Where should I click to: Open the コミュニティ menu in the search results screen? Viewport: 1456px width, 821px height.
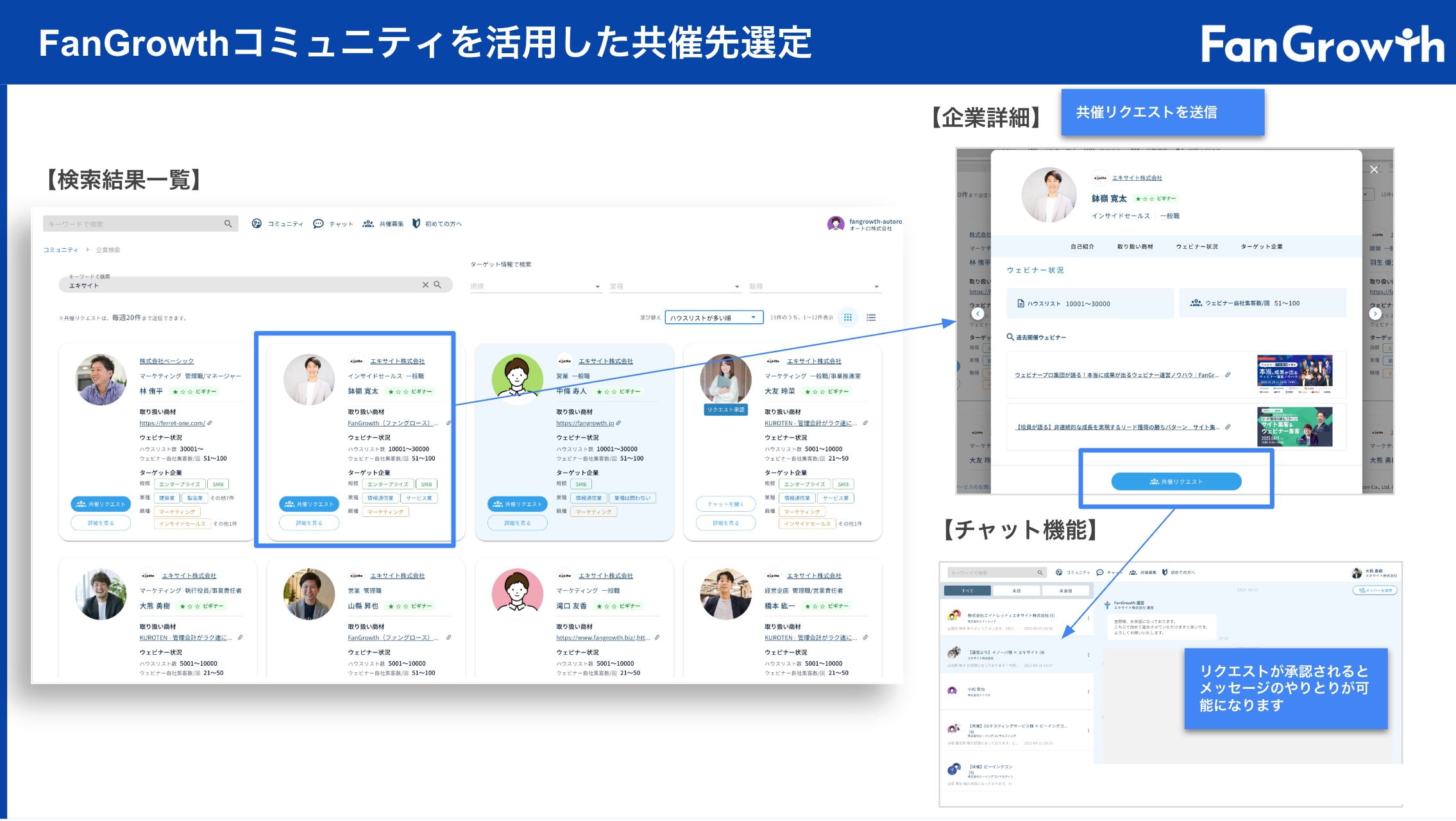(277, 224)
